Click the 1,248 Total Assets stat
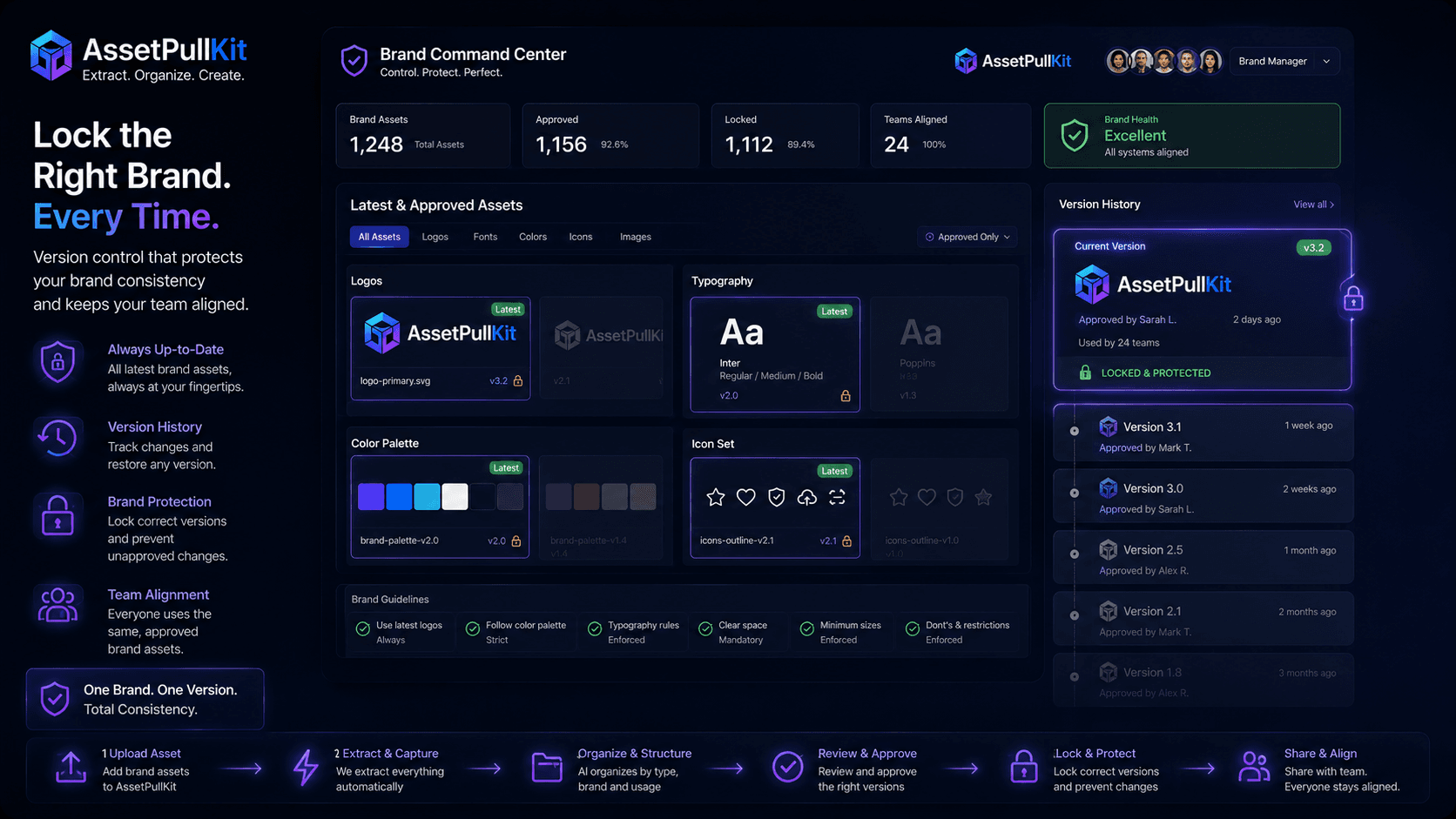Image resolution: width=1456 pixels, height=819 pixels. pyautogui.click(x=423, y=136)
